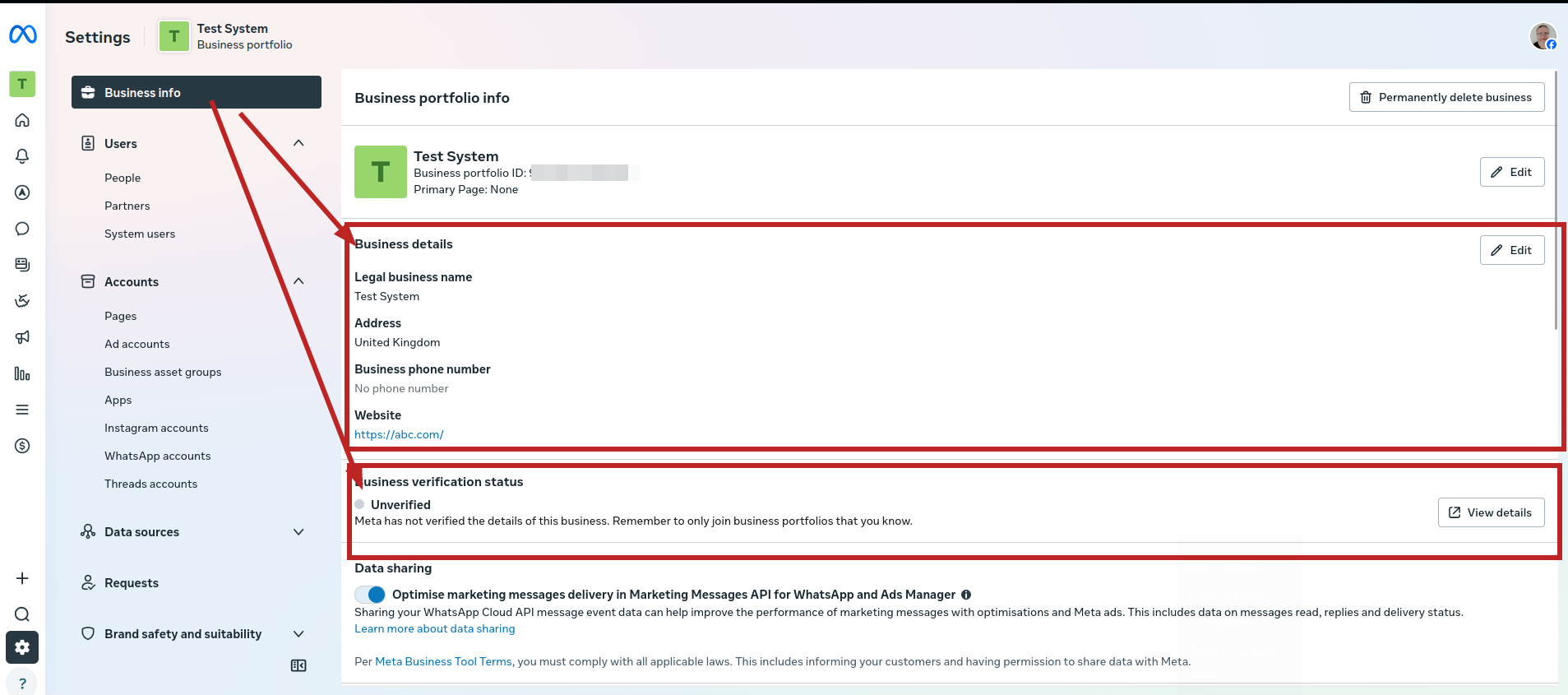This screenshot has width=1568, height=695.
Task: Open the Ad accounts menu item
Action: [137, 344]
